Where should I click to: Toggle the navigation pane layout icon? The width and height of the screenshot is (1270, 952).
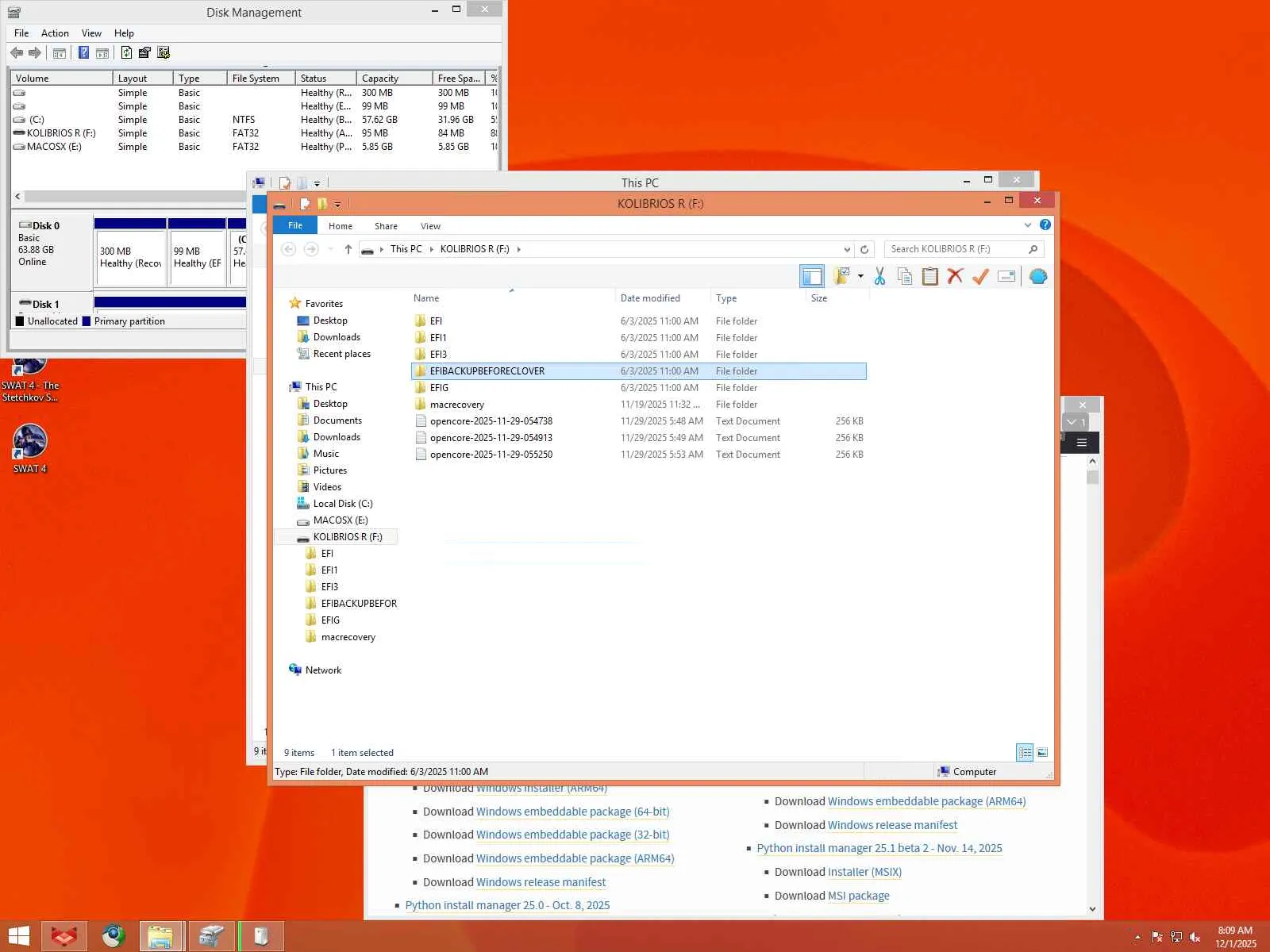pyautogui.click(x=812, y=276)
